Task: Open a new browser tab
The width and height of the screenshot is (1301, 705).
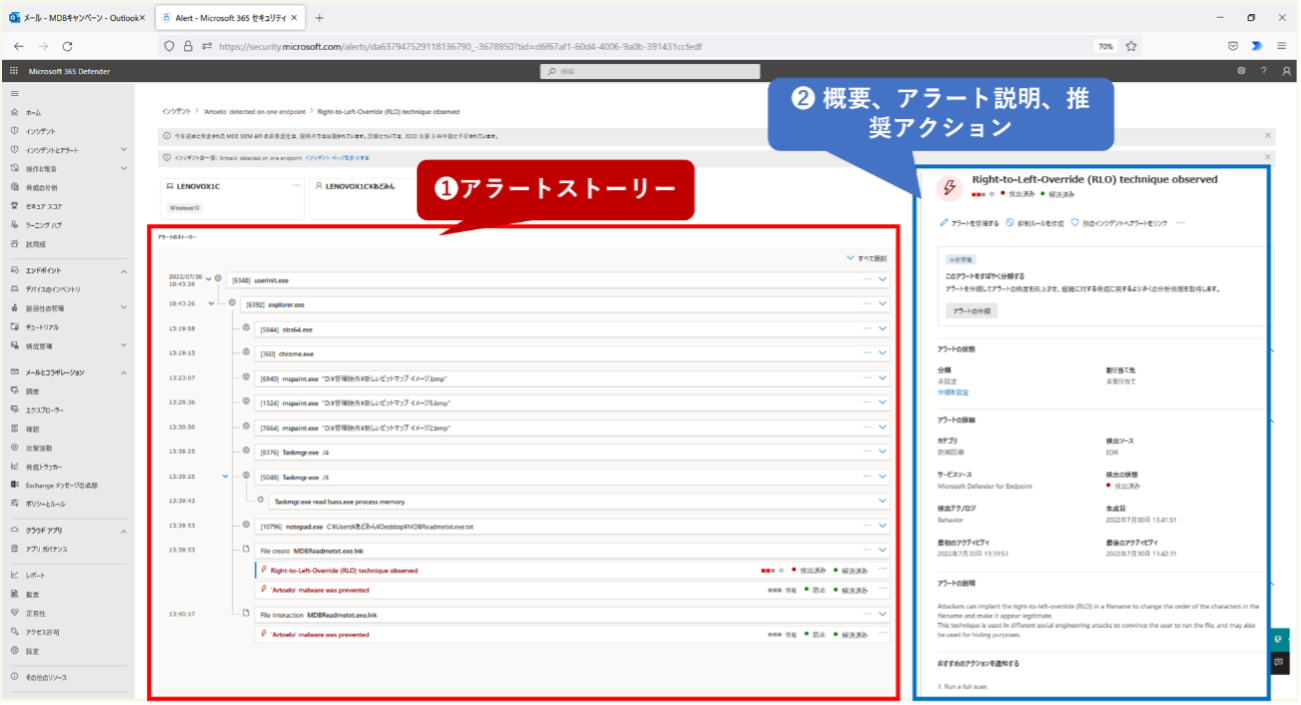Action: click(319, 18)
